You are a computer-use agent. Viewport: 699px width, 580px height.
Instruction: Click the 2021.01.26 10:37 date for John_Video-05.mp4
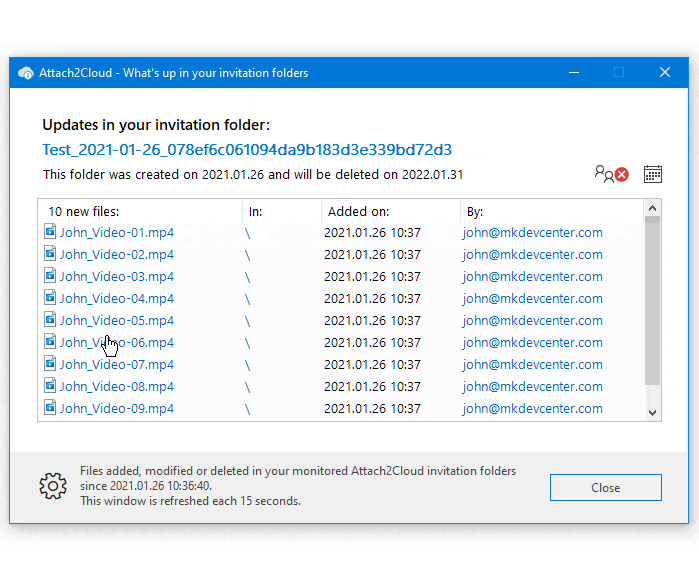coord(372,321)
